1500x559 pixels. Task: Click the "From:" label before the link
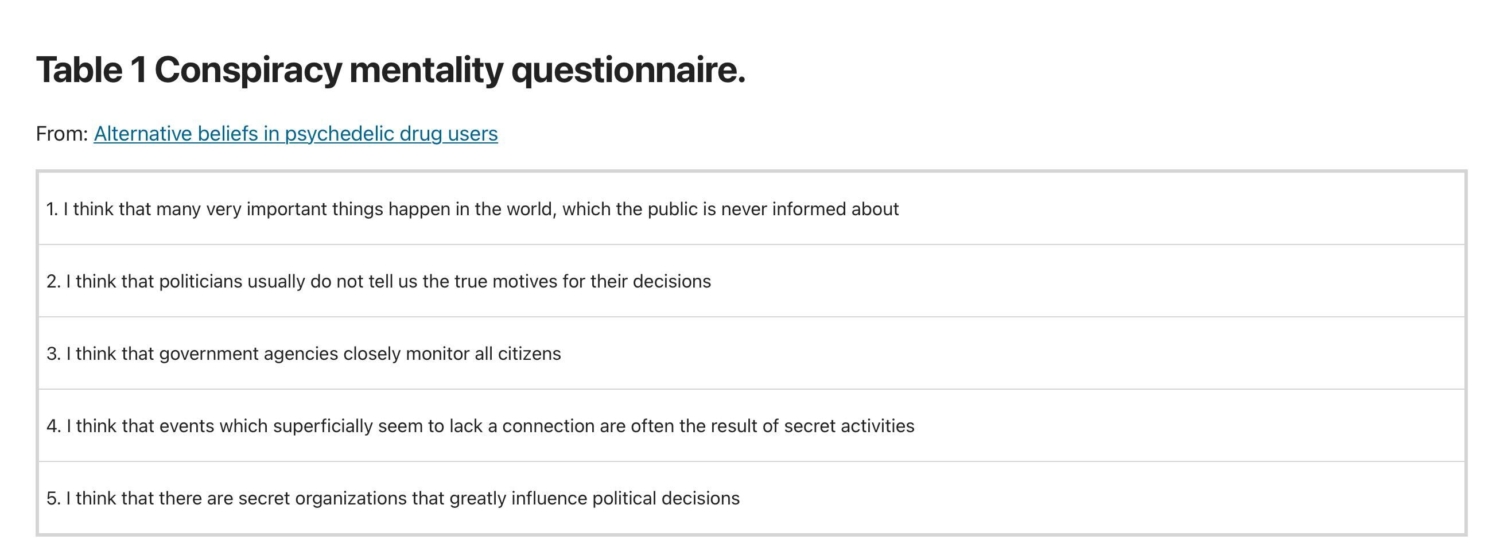[x=62, y=134]
